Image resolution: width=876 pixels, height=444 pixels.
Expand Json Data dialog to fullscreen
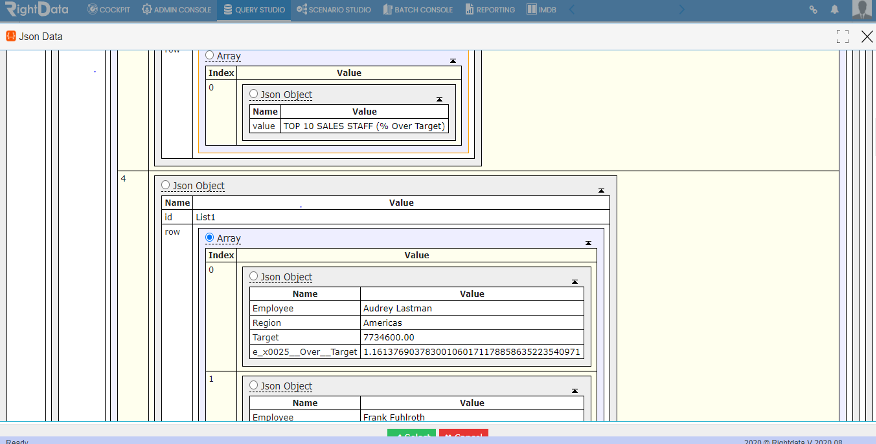click(x=843, y=36)
